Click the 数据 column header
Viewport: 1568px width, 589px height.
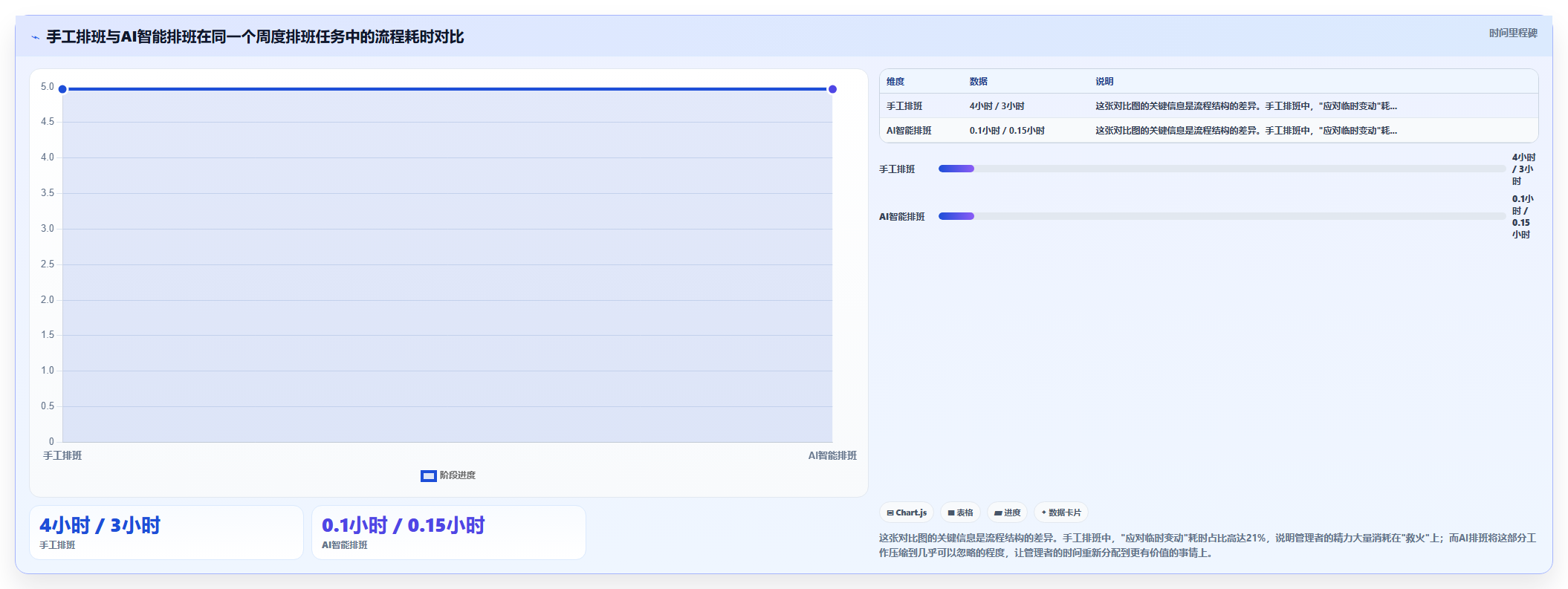(979, 82)
